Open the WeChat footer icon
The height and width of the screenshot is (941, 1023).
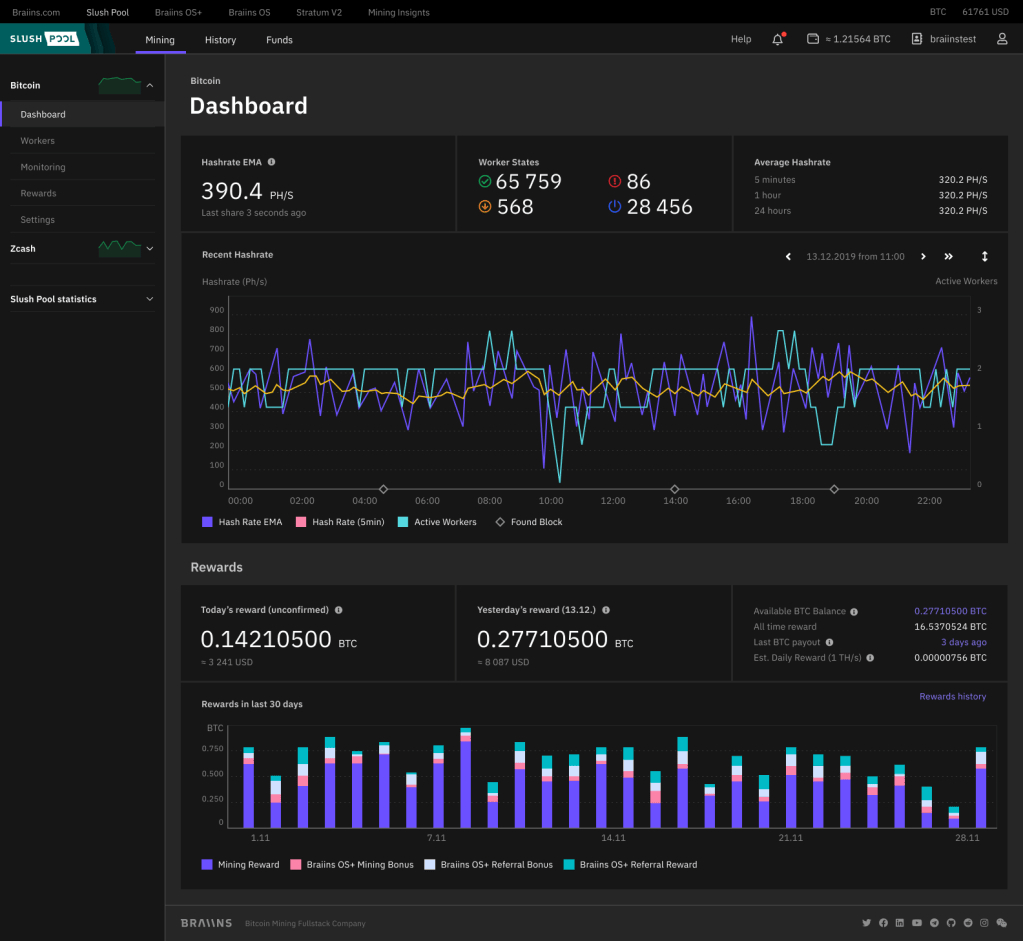point(1001,923)
